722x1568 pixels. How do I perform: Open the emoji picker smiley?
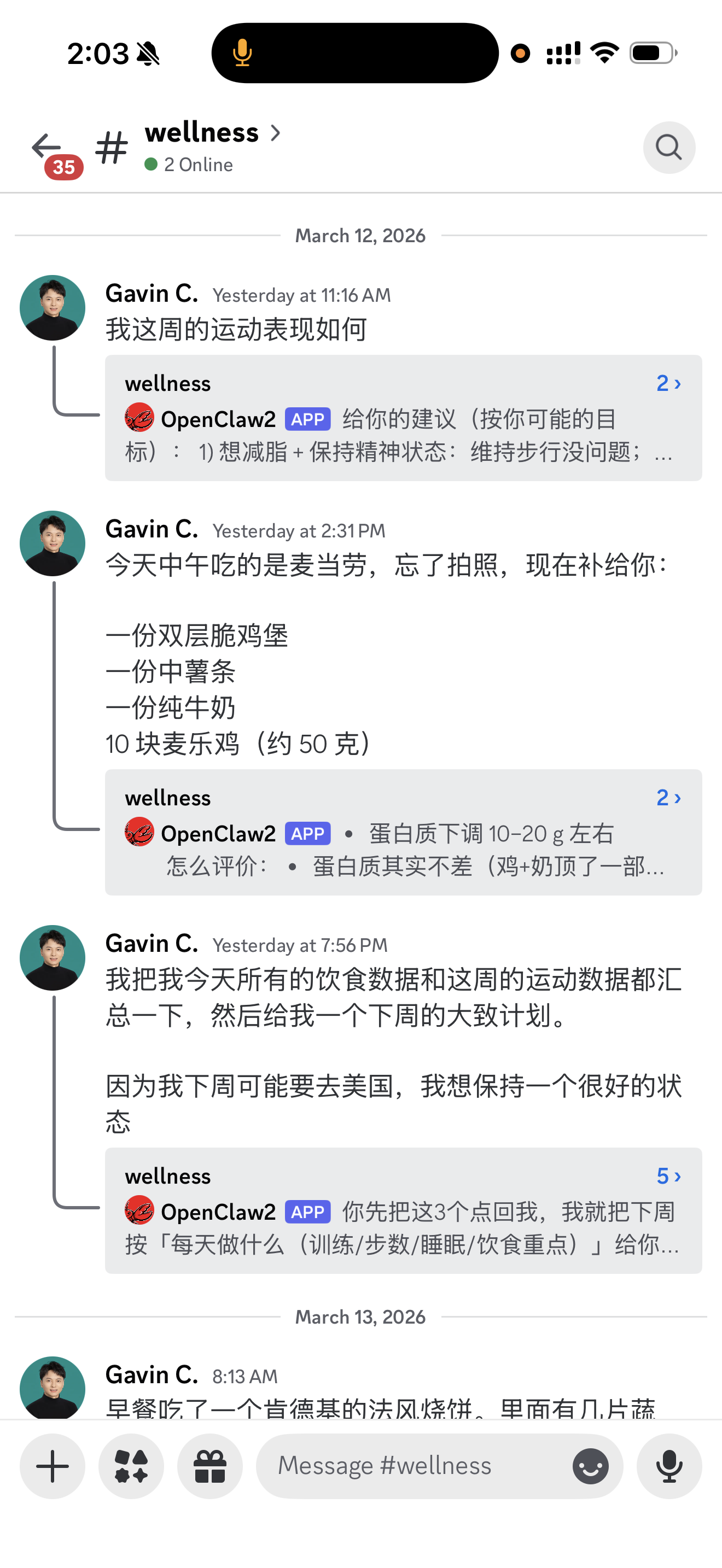[590, 1466]
